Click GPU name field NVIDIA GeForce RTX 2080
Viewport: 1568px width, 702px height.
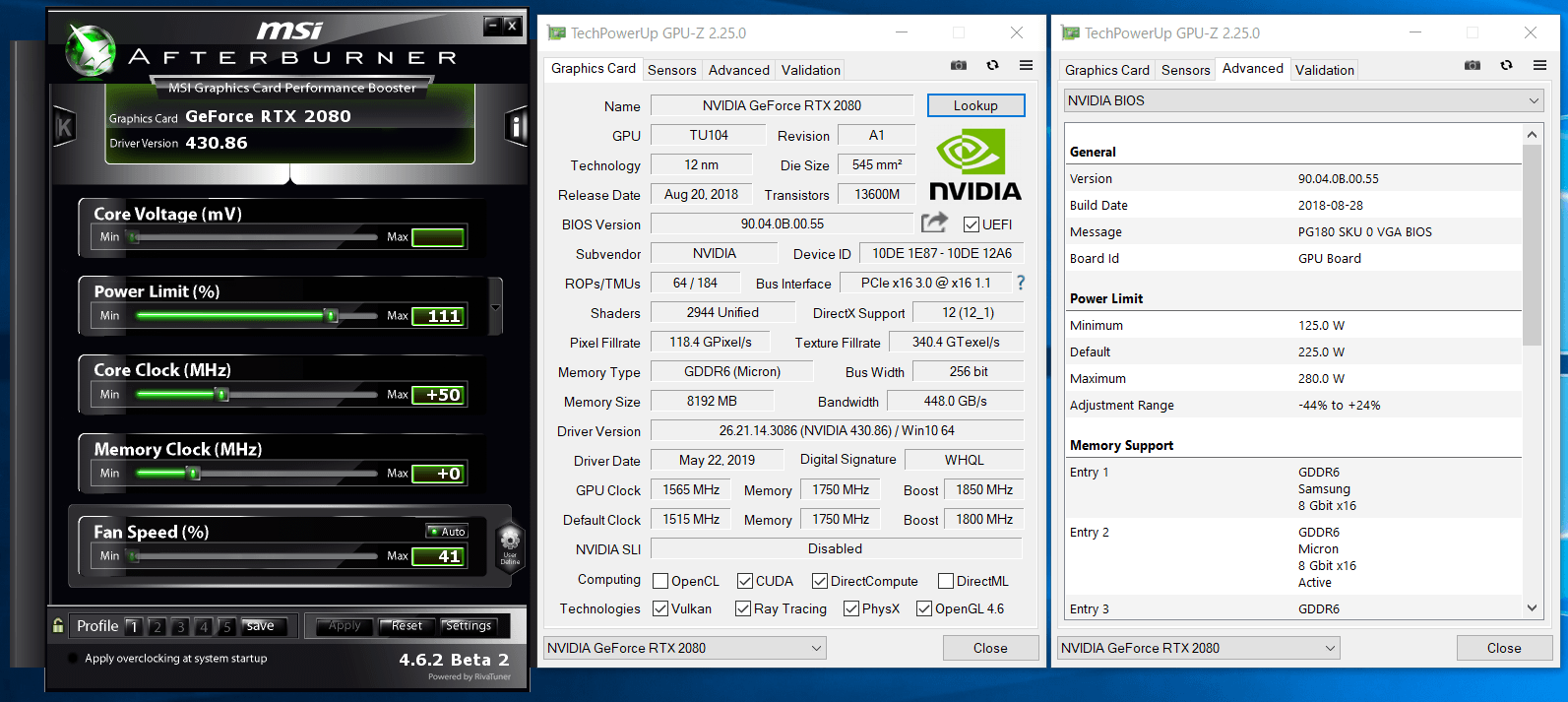coord(782,105)
